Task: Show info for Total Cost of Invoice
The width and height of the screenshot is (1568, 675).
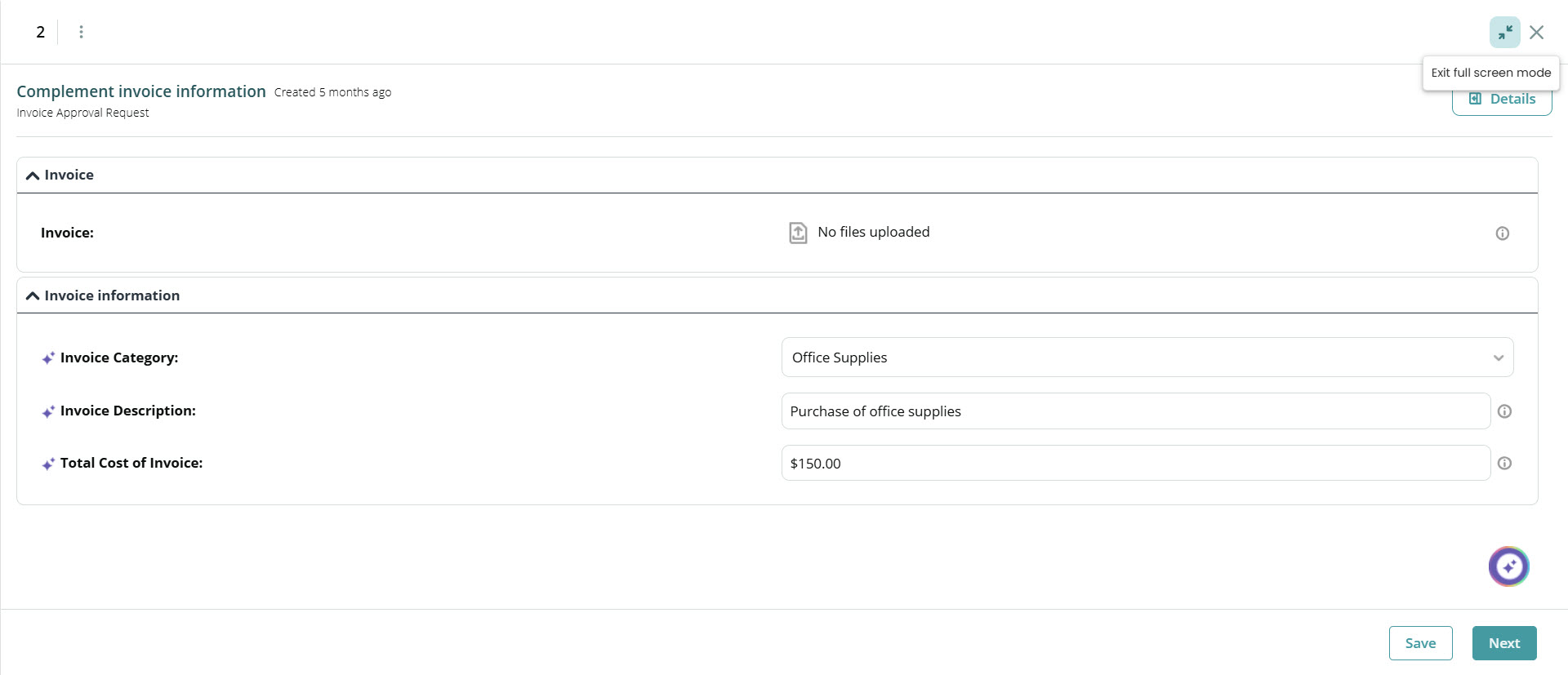Action: coord(1504,464)
